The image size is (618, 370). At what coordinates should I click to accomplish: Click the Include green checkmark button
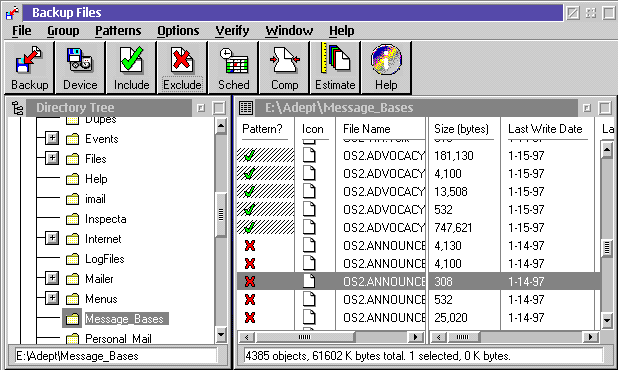[x=131, y=68]
